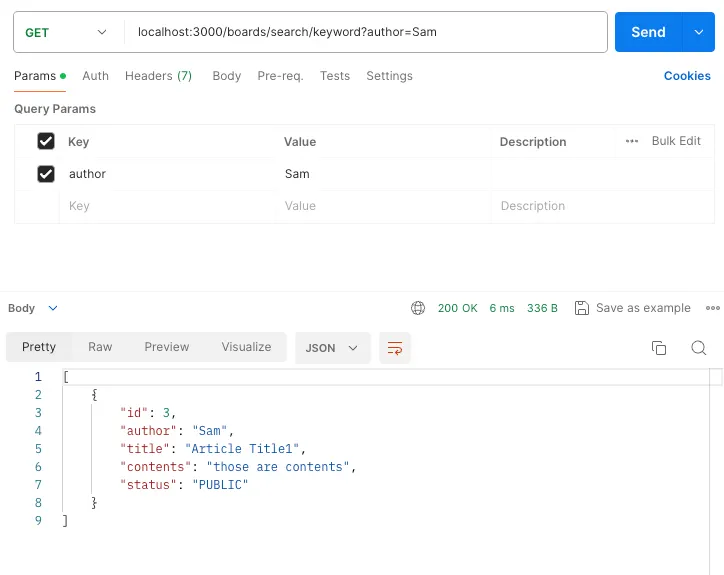Uncheck the author query param checkbox

45,174
